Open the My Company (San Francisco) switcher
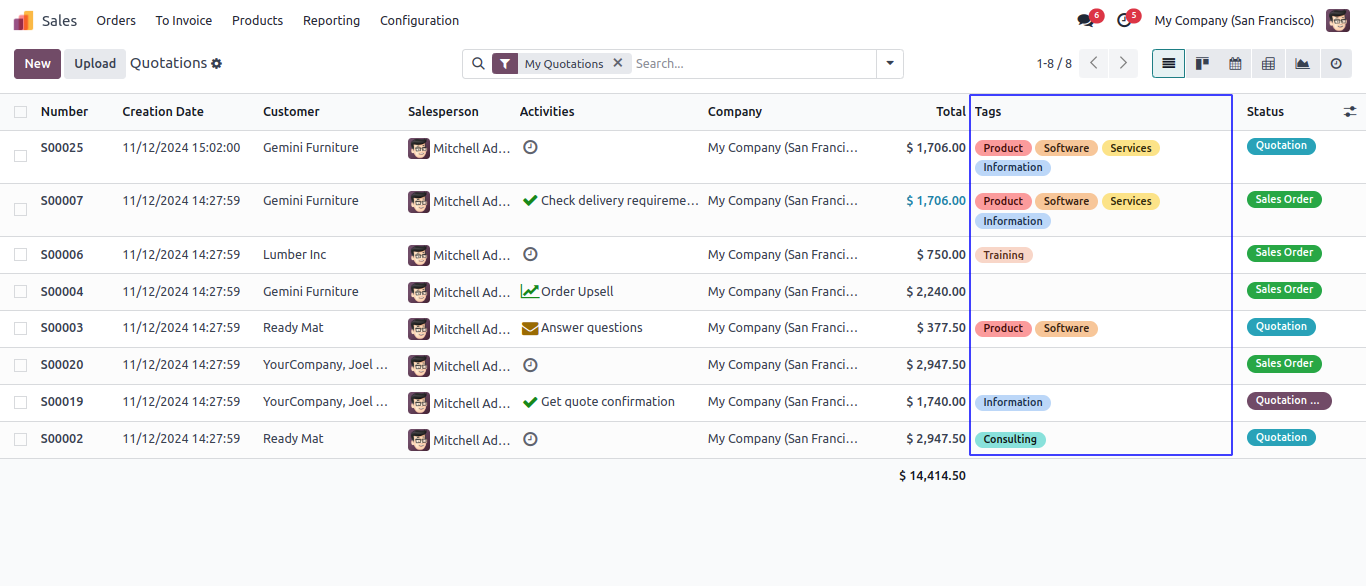Screen dimensions: 1366x586 point(1234,21)
